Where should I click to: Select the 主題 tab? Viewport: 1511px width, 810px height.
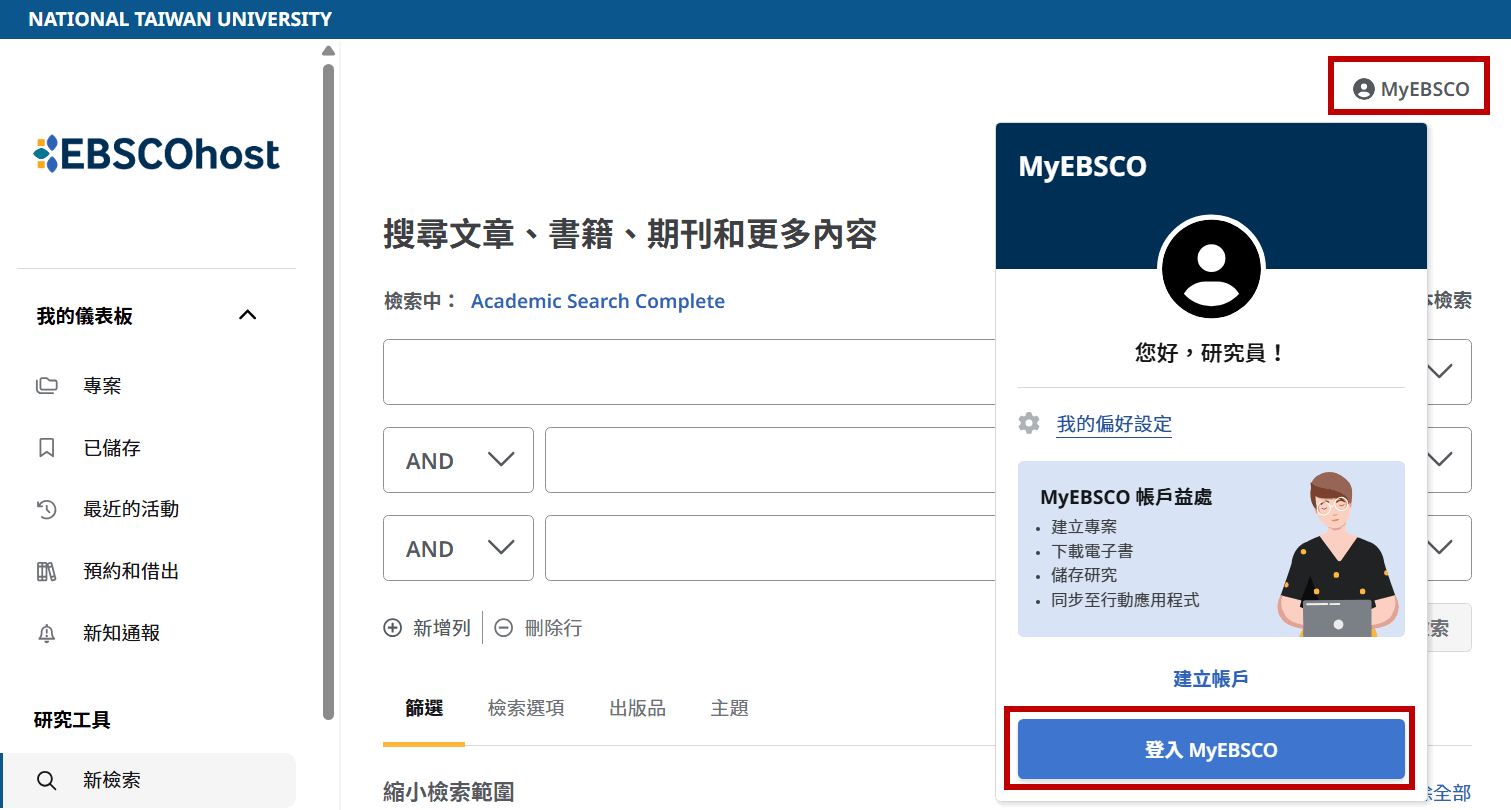(729, 708)
